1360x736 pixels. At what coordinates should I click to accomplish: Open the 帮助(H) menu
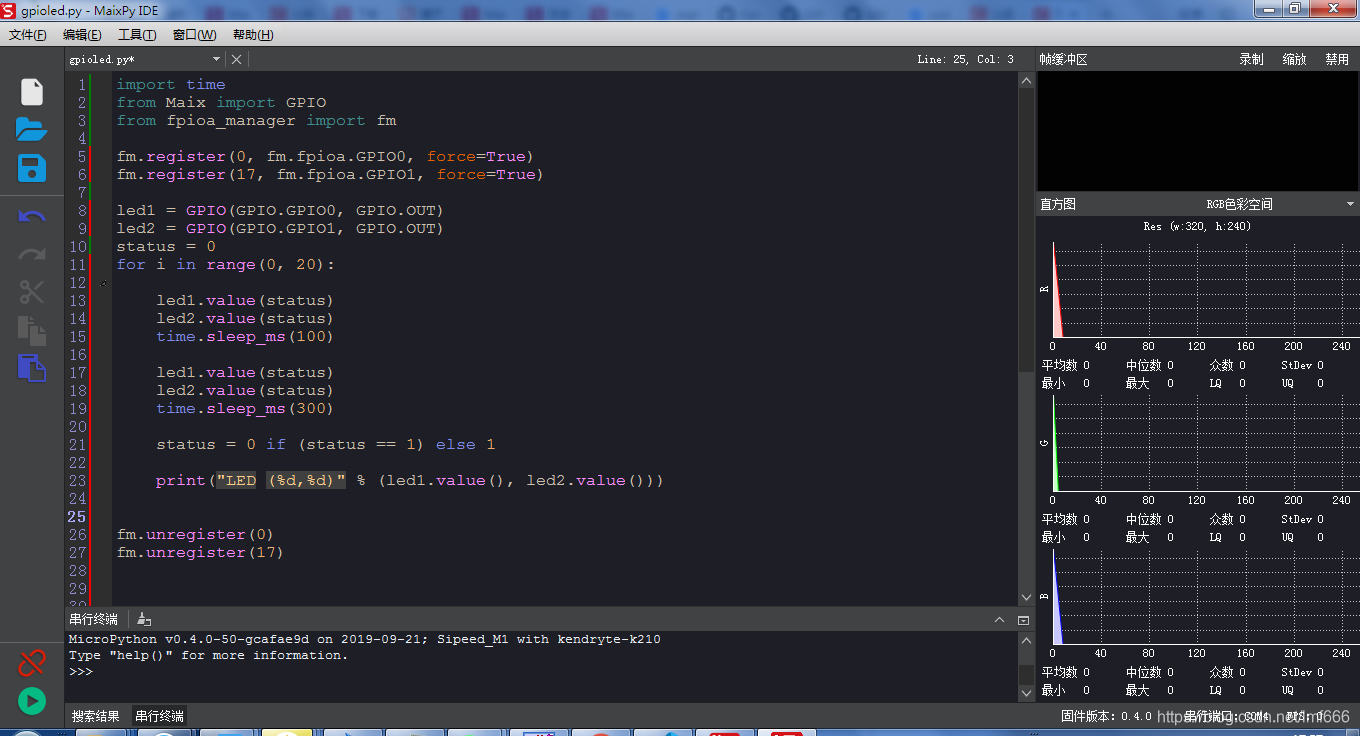tap(253, 35)
